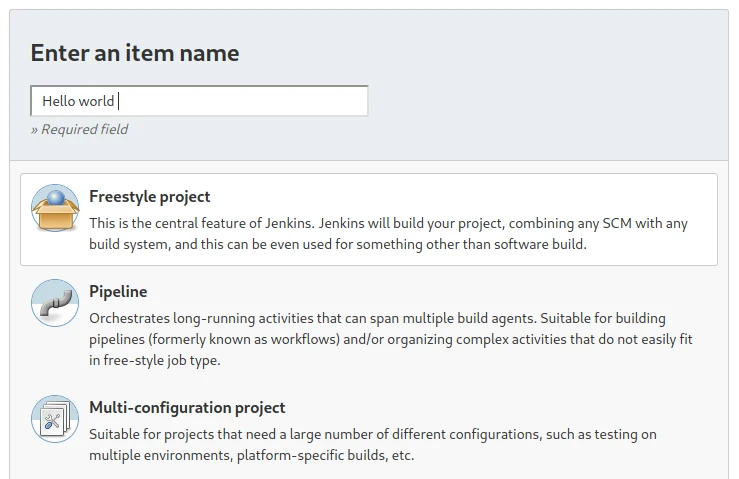The width and height of the screenshot is (739, 479).
Task: Click the "Freestyle project" title
Action: coord(149,197)
